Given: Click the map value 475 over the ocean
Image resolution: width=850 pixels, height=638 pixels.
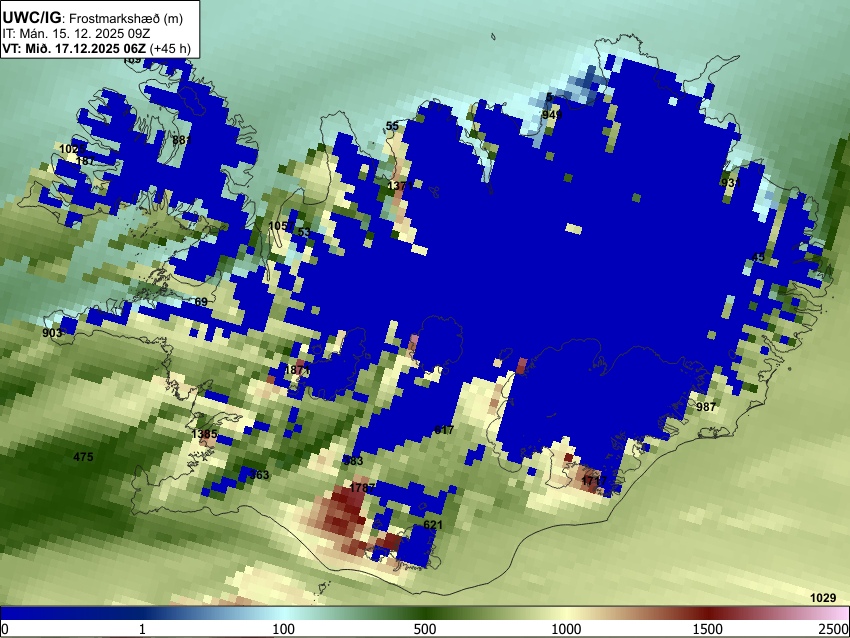Looking at the screenshot, I should coord(83,457).
